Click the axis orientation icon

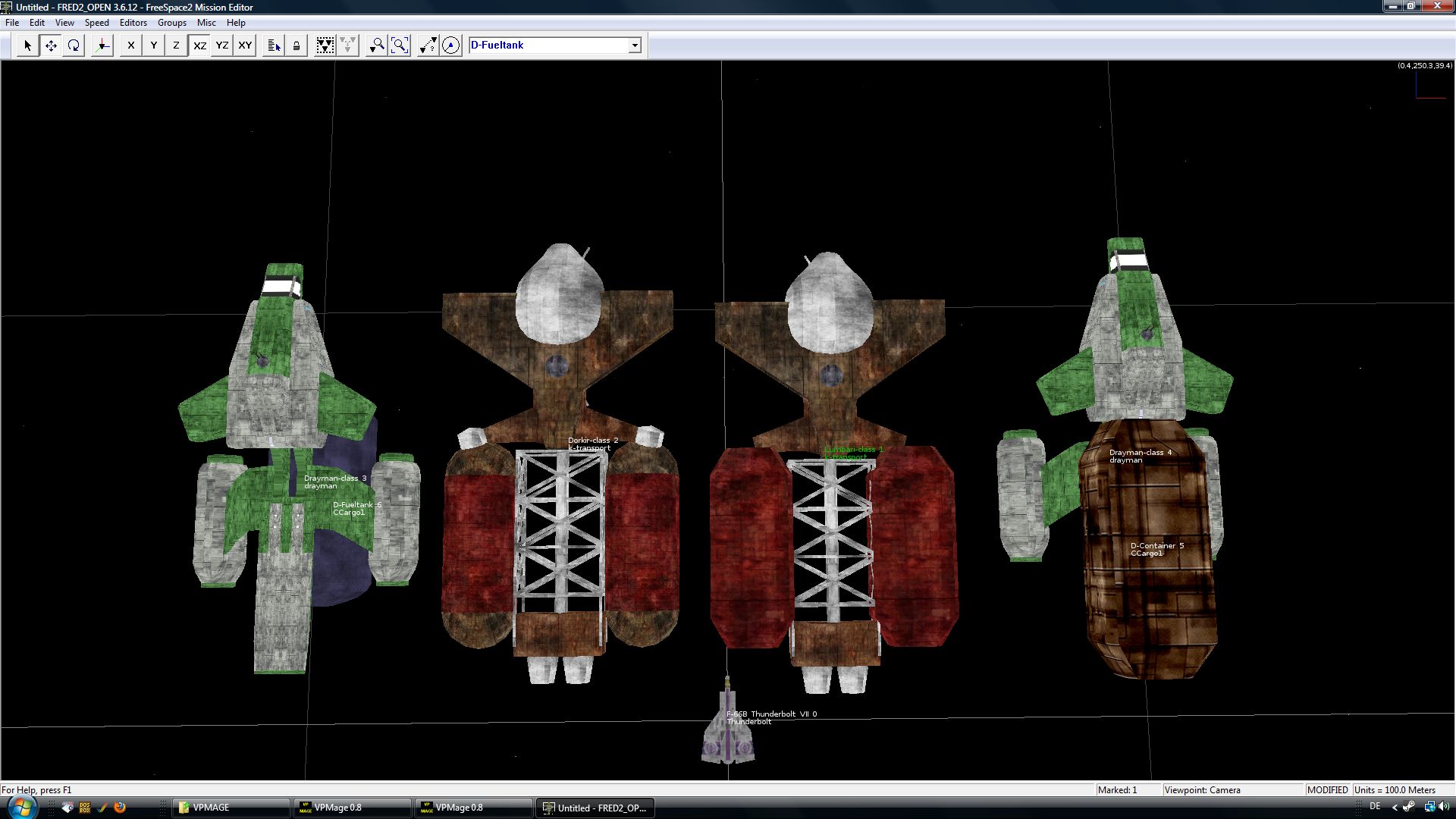(x=102, y=45)
